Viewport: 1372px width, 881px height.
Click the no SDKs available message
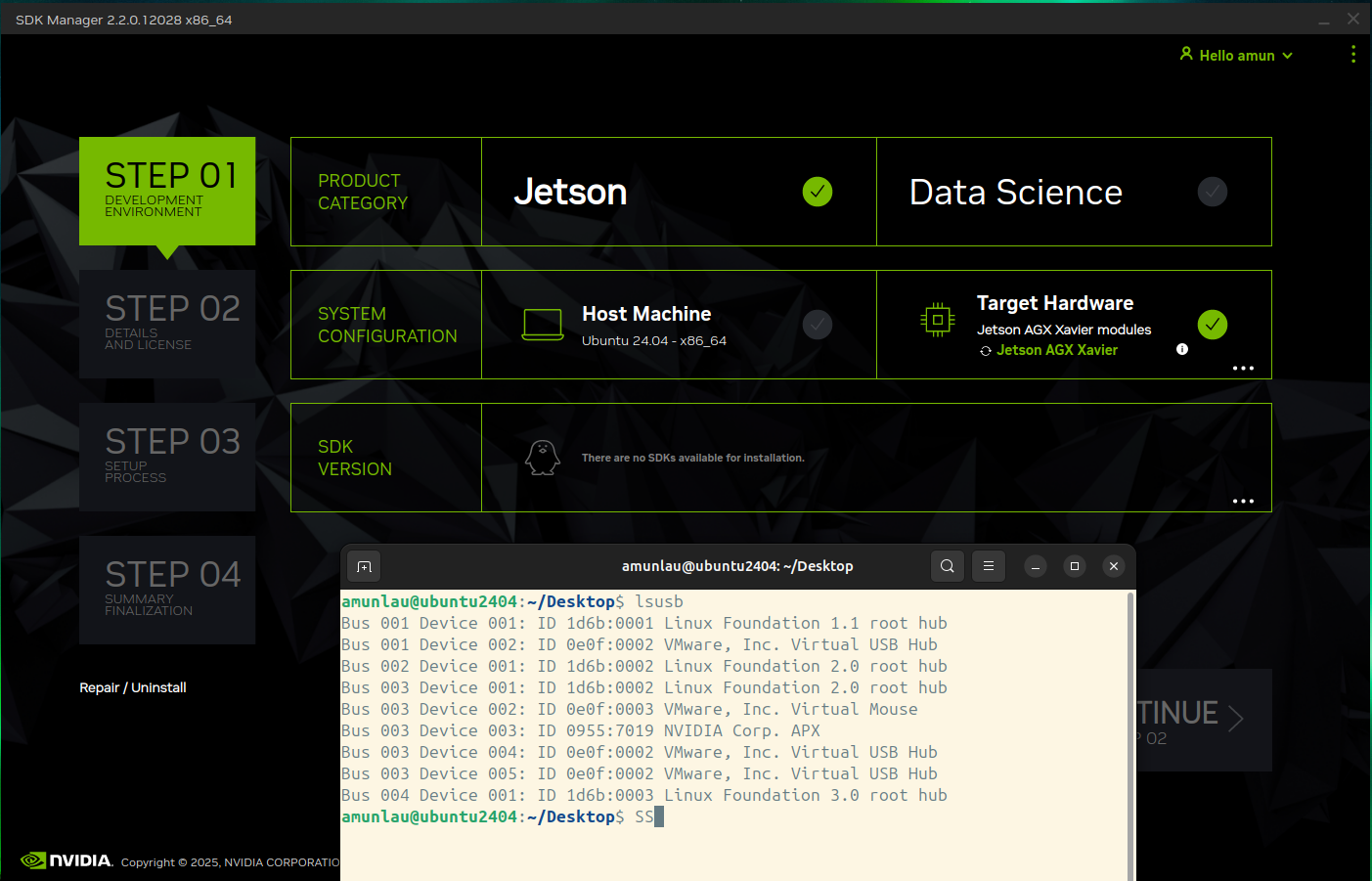[693, 458]
